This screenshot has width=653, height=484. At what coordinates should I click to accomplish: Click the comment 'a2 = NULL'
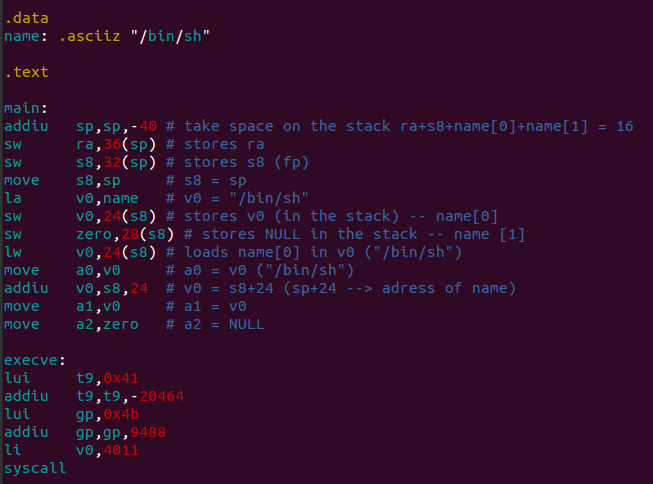click(224, 324)
